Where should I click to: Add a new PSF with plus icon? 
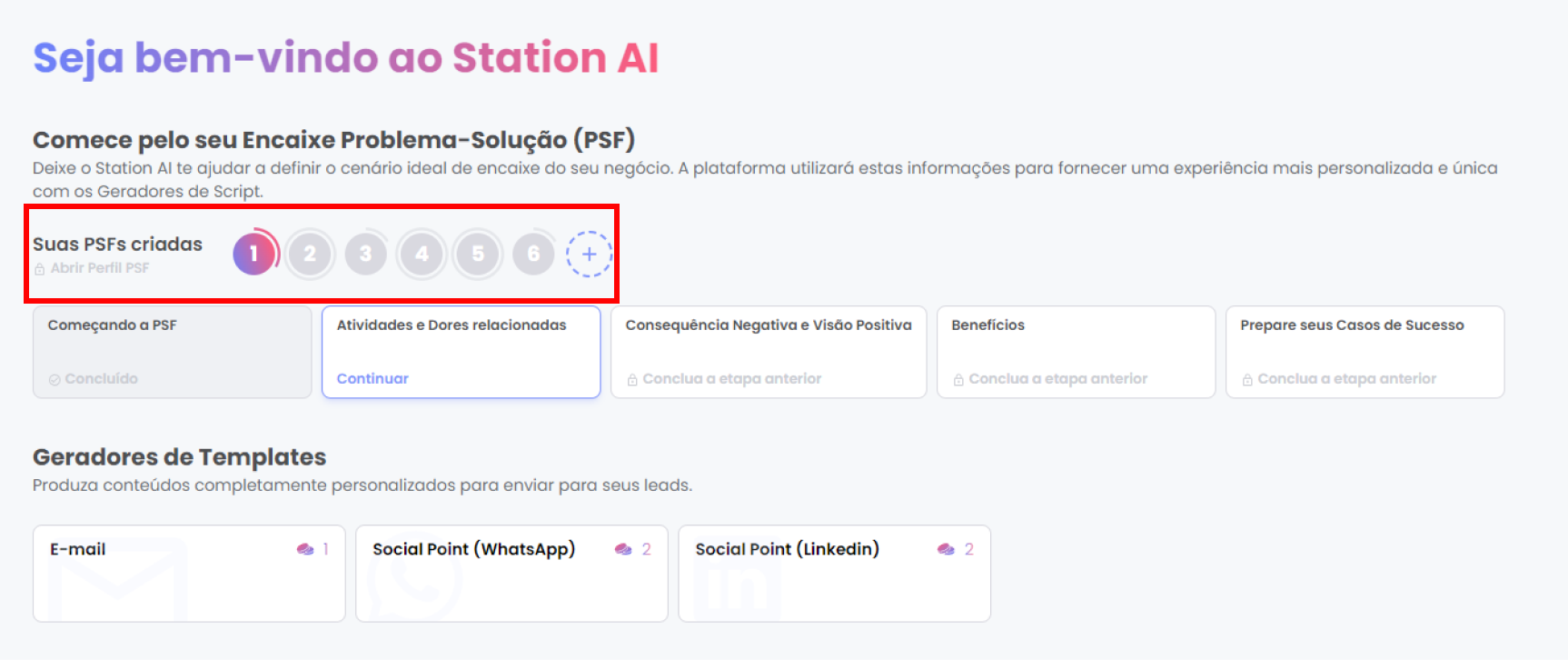589,254
